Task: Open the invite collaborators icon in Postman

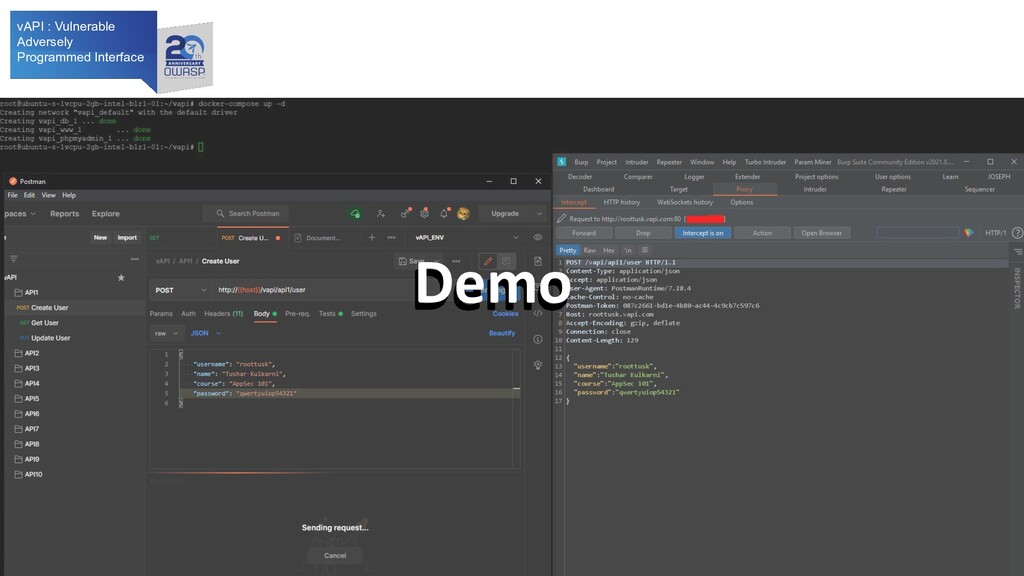Action: click(x=381, y=214)
